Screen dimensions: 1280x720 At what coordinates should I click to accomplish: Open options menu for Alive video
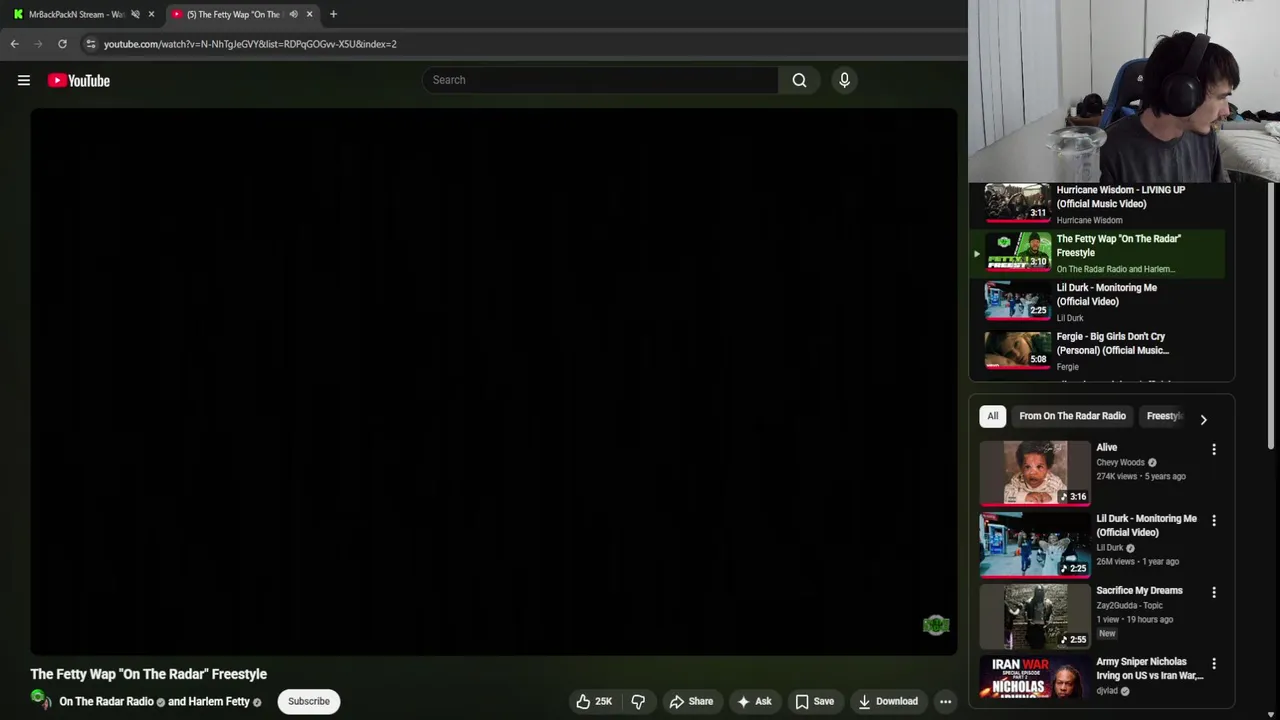pos(1214,450)
